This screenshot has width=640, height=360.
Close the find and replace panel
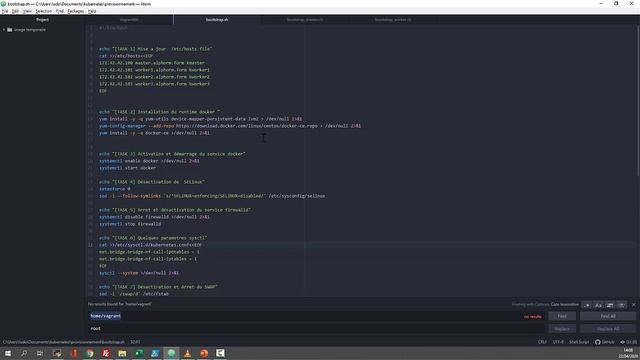(633, 305)
